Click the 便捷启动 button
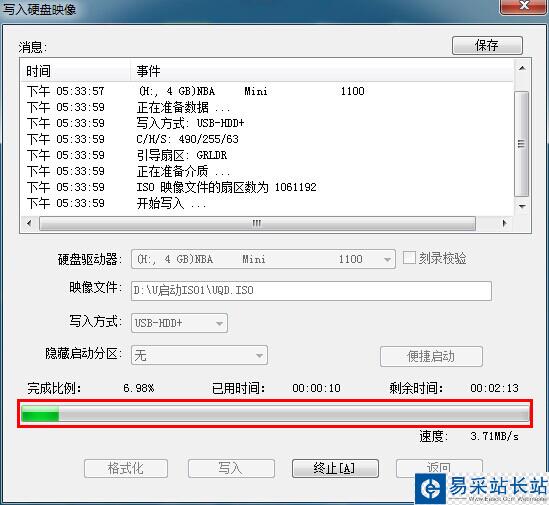 coord(431,356)
